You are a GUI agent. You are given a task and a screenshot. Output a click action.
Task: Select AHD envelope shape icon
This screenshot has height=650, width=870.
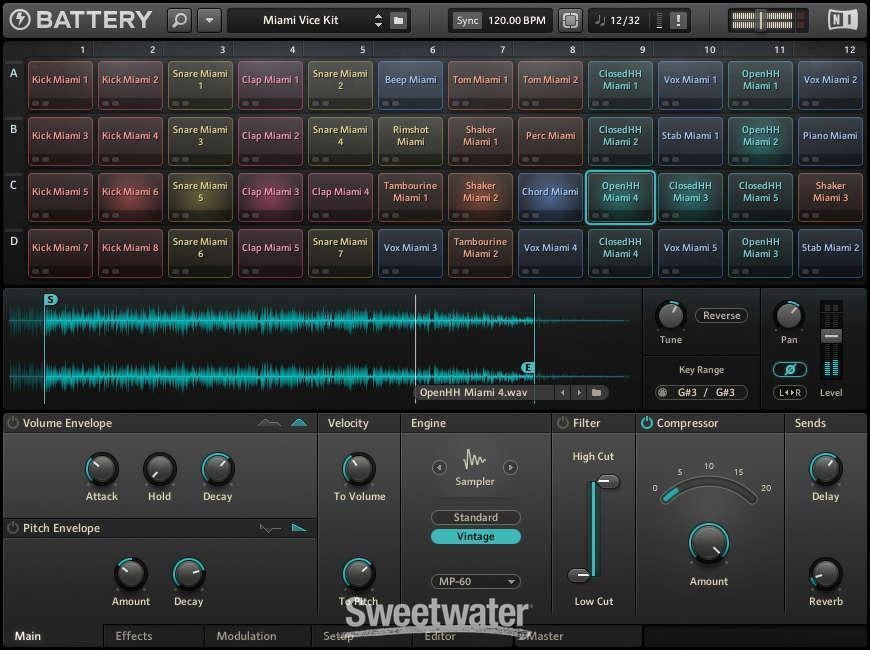[x=270, y=423]
